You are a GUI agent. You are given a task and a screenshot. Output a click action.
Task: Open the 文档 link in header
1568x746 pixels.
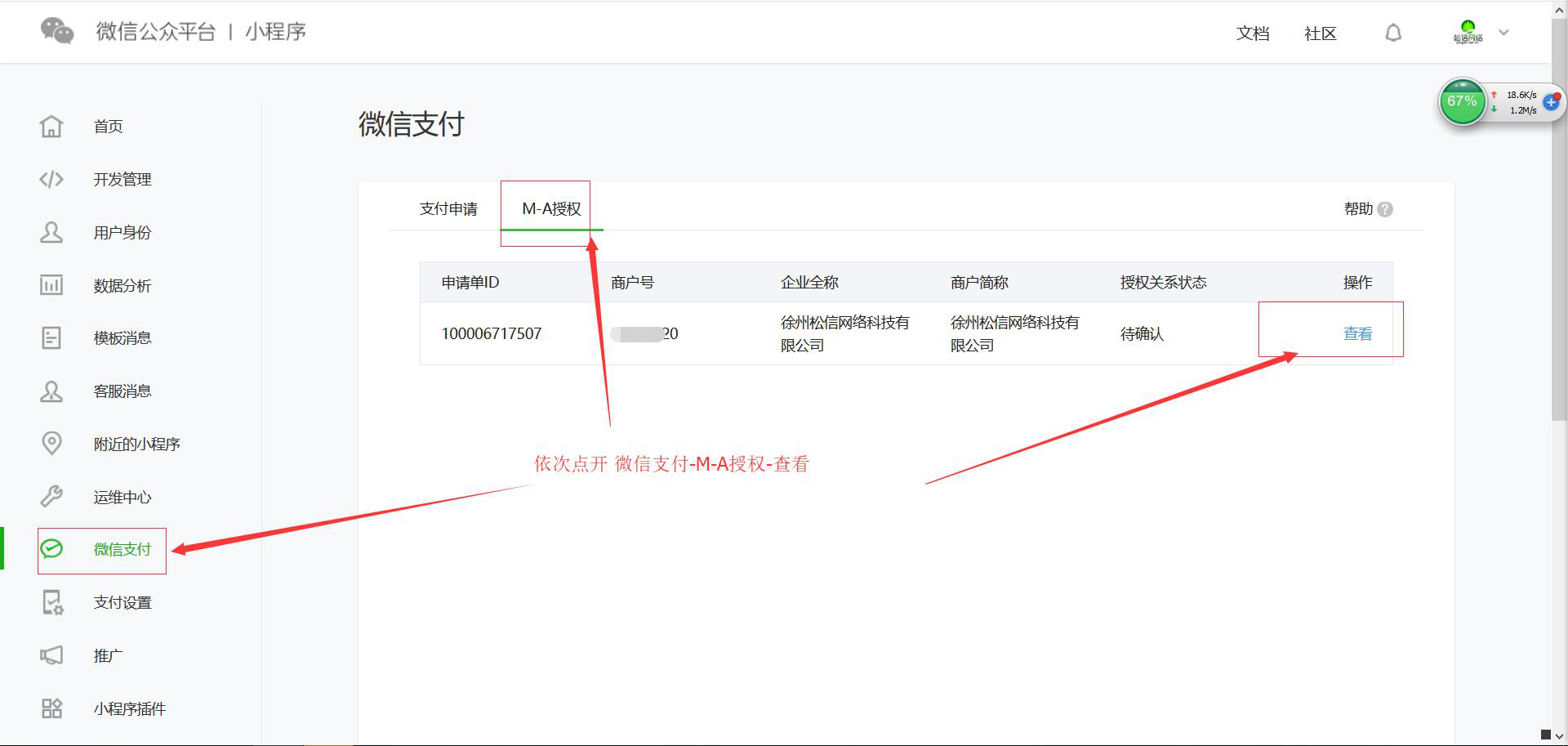(1253, 34)
